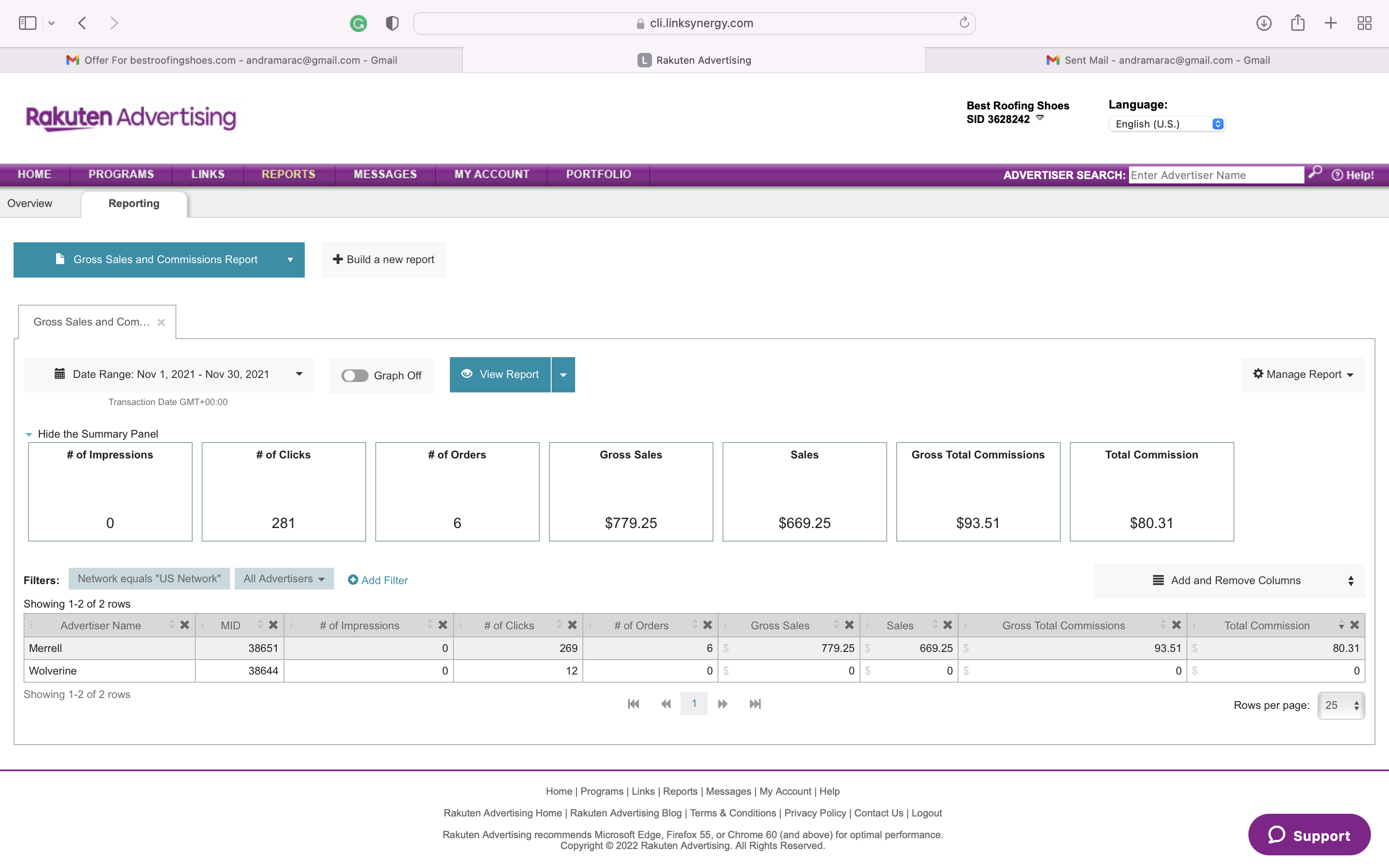Image resolution: width=1389 pixels, height=868 pixels.
Task: Open Manage Report dropdown
Action: click(1303, 374)
